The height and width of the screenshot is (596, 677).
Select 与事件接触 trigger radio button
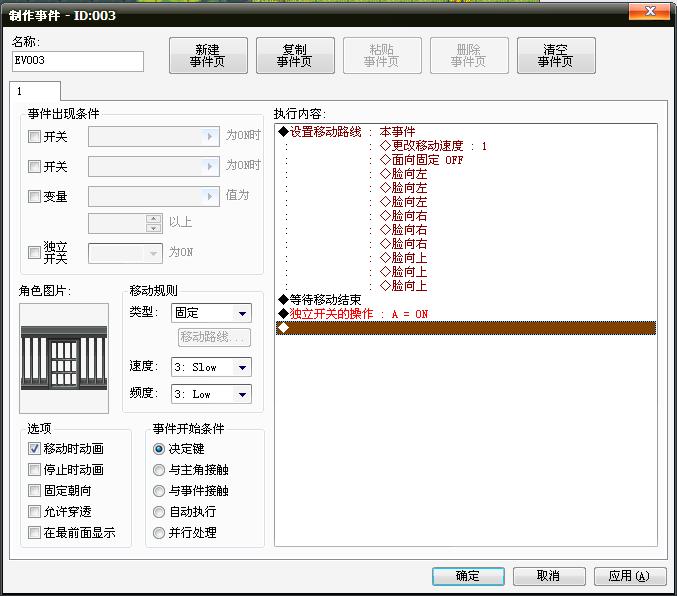click(159, 491)
